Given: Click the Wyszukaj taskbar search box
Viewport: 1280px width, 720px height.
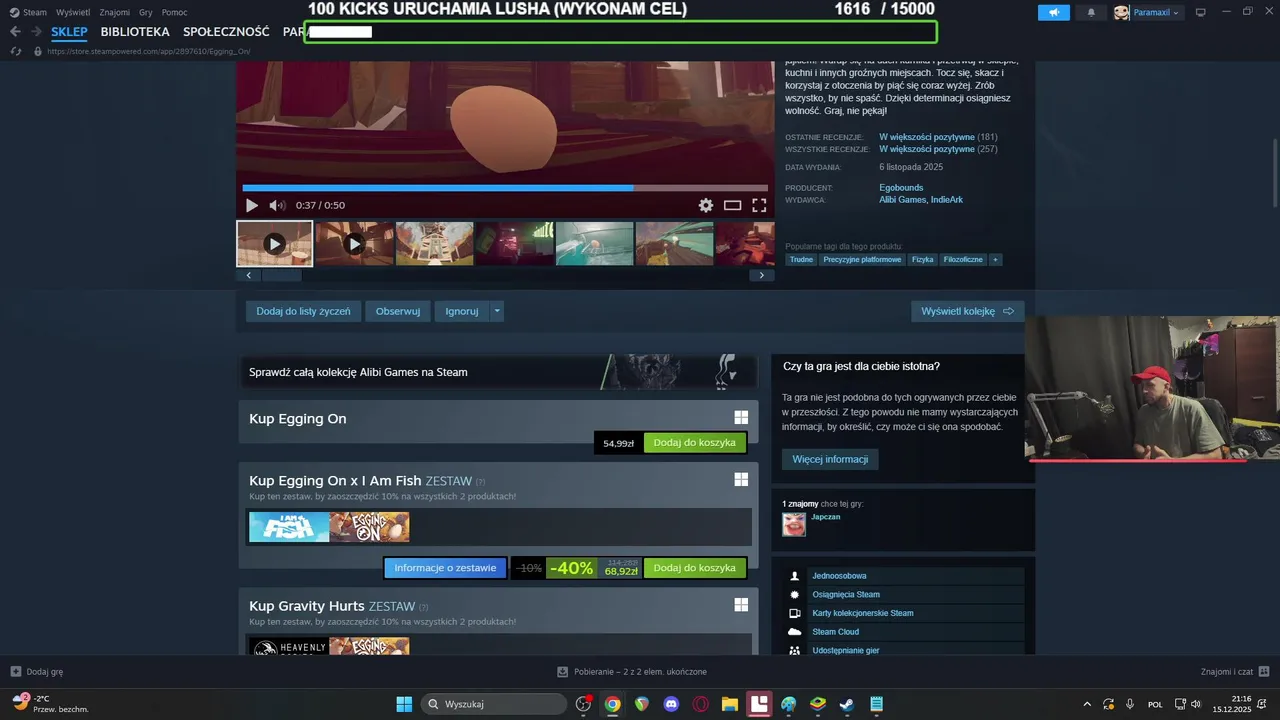Looking at the screenshot, I should (x=495, y=704).
